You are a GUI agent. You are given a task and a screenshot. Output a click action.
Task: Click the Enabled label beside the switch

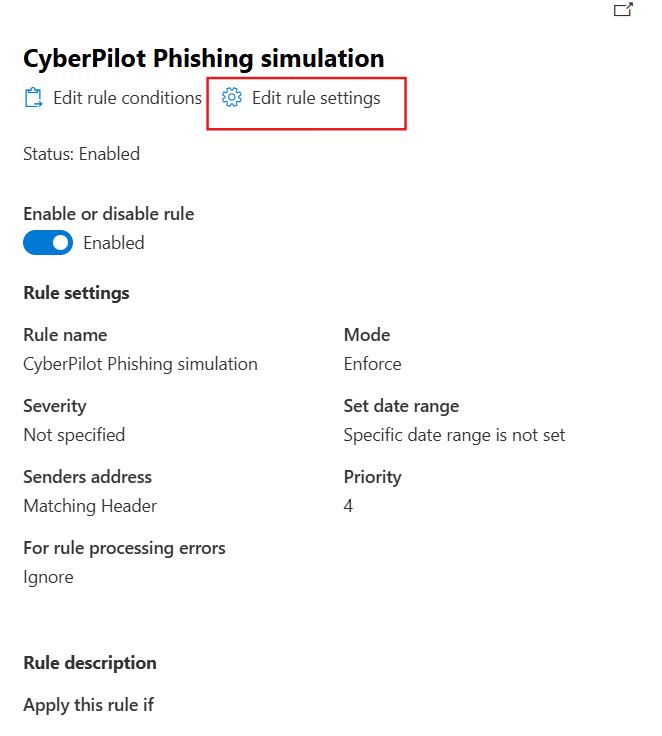pos(113,243)
